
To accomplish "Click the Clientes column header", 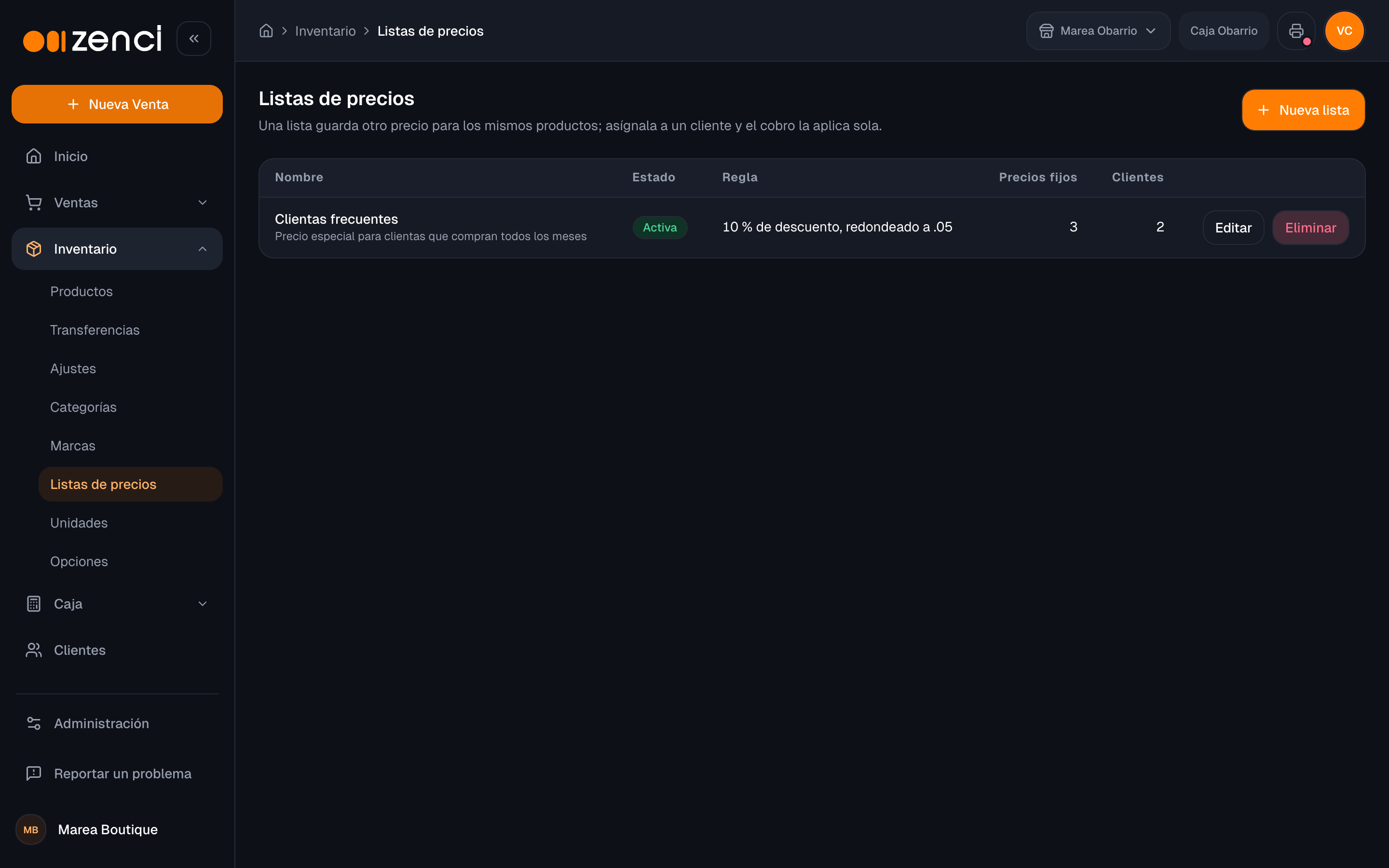I will pyautogui.click(x=1138, y=177).
